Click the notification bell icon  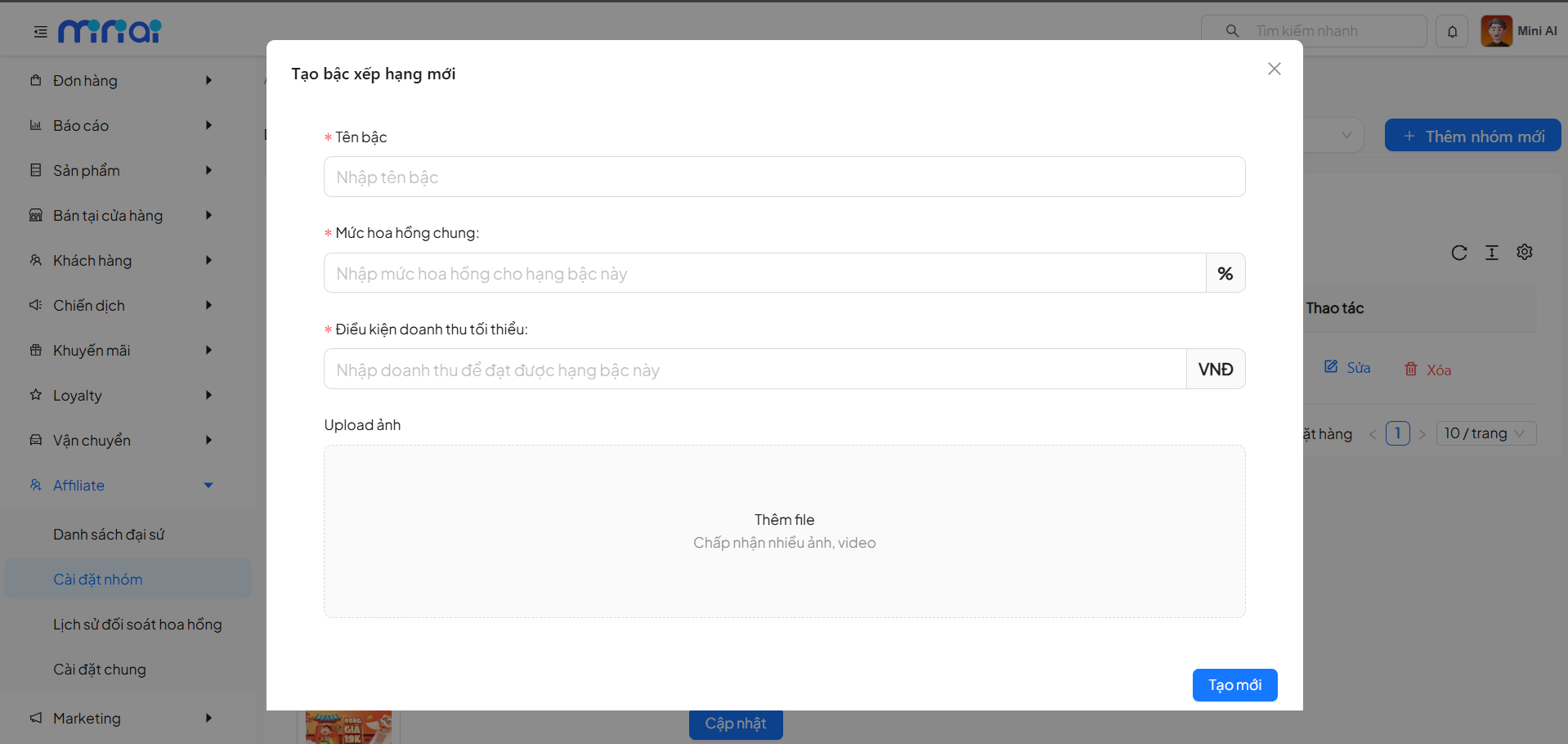click(1452, 32)
